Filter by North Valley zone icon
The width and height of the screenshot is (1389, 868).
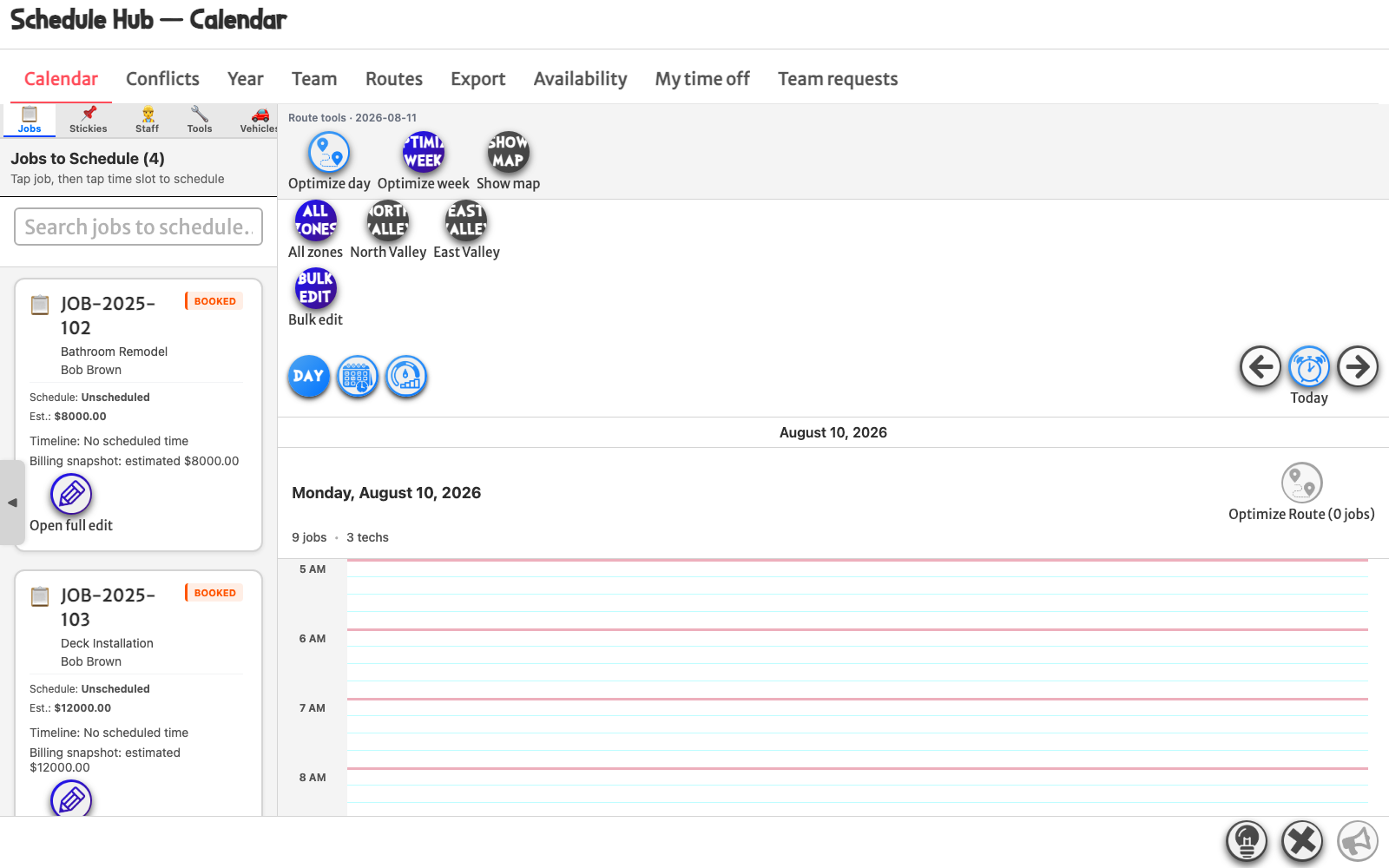pos(388,221)
